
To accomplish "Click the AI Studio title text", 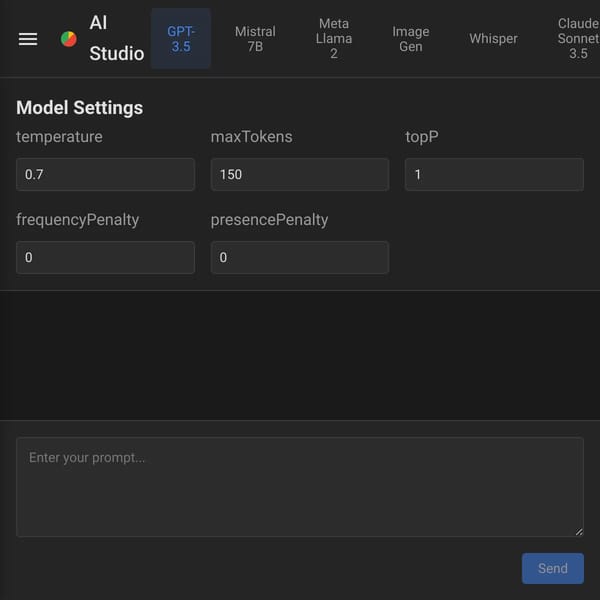I will click(117, 38).
